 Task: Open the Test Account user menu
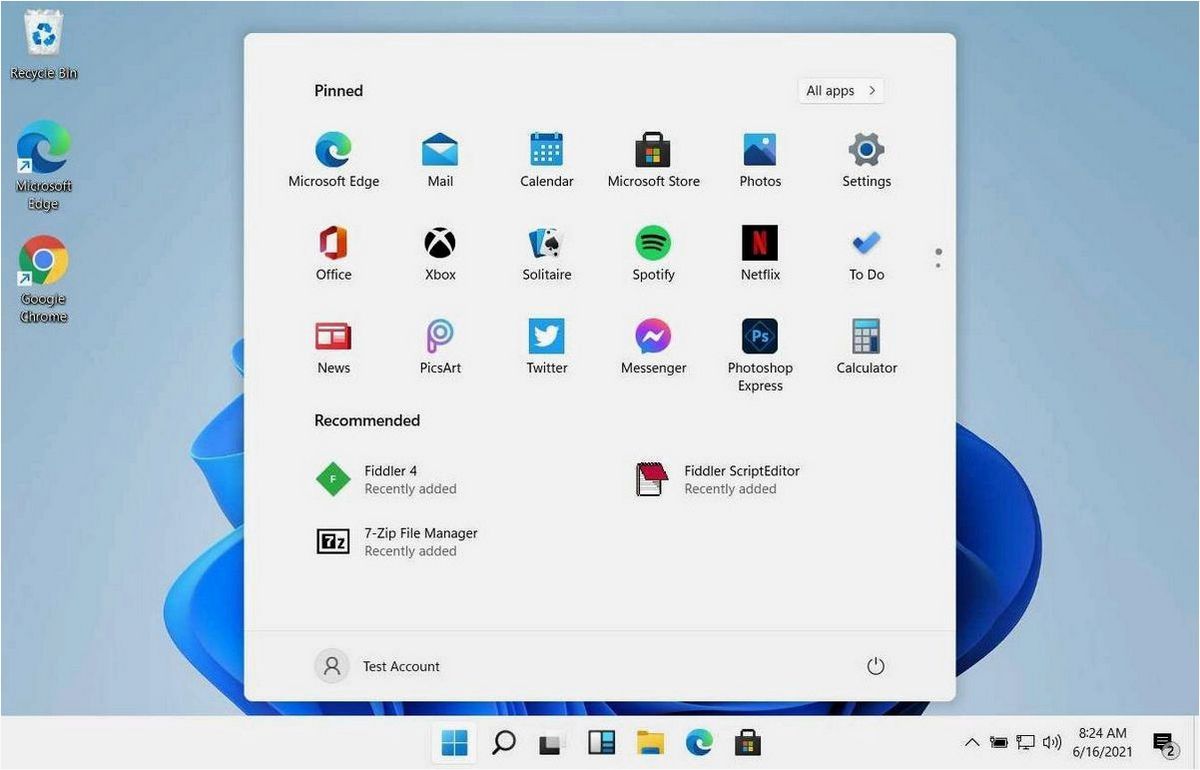[x=378, y=666]
